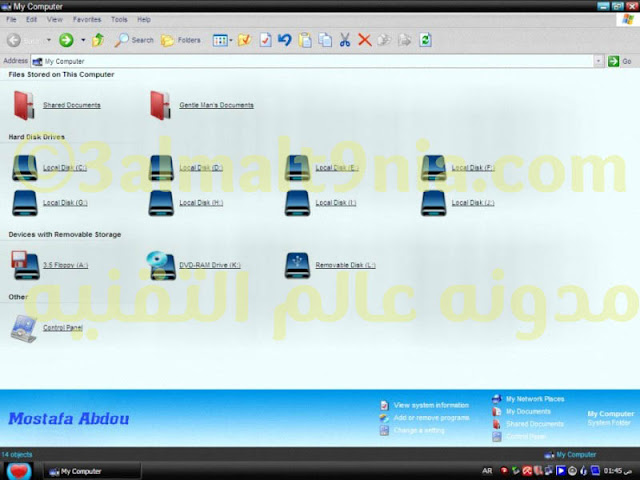Select the Shared Documents folder icon
This screenshot has height=480, width=640.
click(24, 105)
